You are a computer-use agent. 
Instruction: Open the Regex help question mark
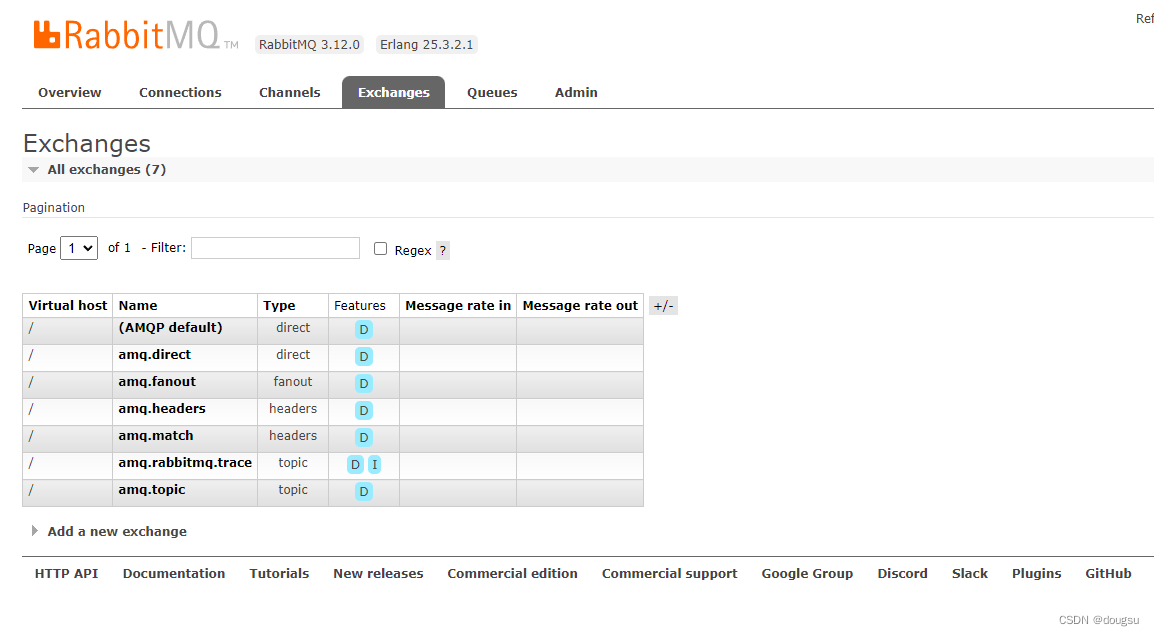[442, 250]
